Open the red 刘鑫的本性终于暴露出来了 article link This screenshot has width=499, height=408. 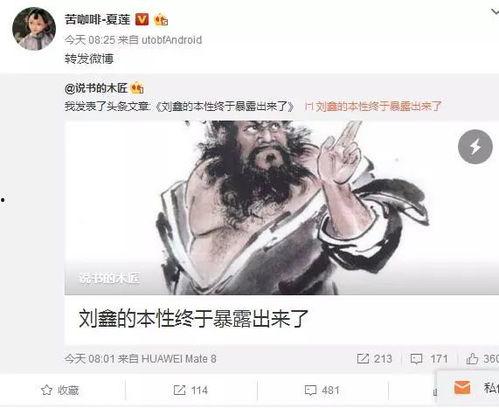[x=374, y=106]
